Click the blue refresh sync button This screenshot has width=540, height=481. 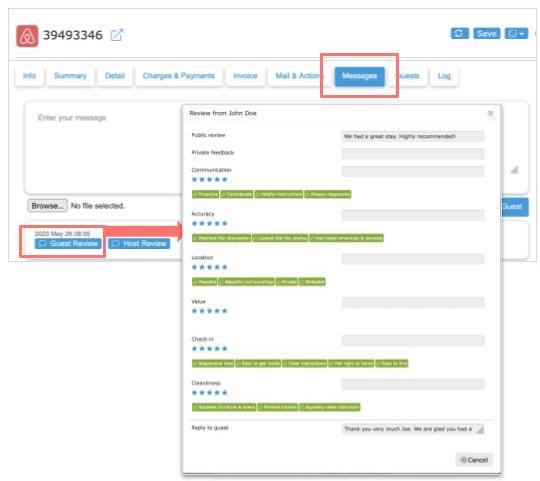click(x=460, y=33)
